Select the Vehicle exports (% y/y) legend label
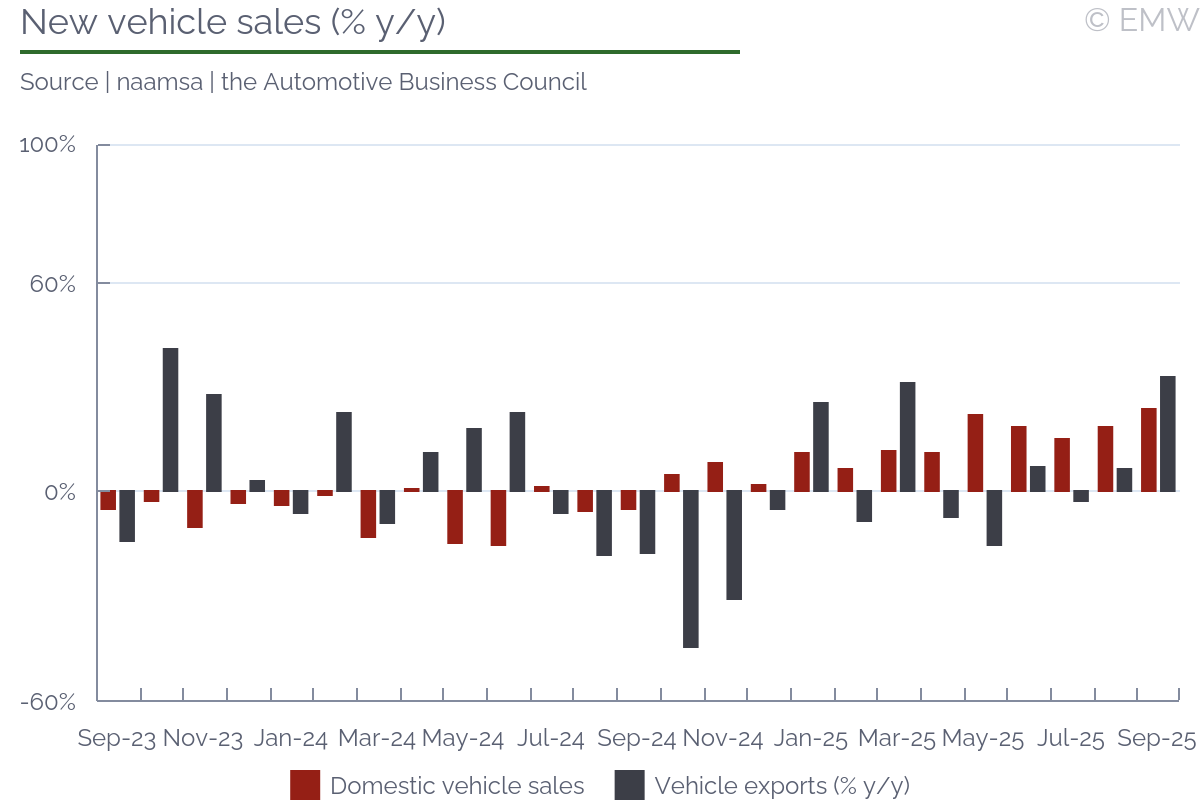Screen dimensions: 1200x800 782,786
